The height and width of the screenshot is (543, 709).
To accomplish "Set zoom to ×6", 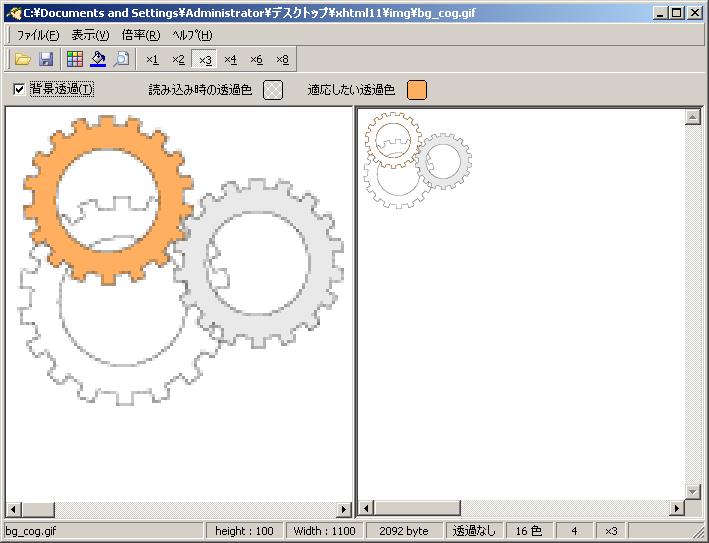I will [256, 60].
